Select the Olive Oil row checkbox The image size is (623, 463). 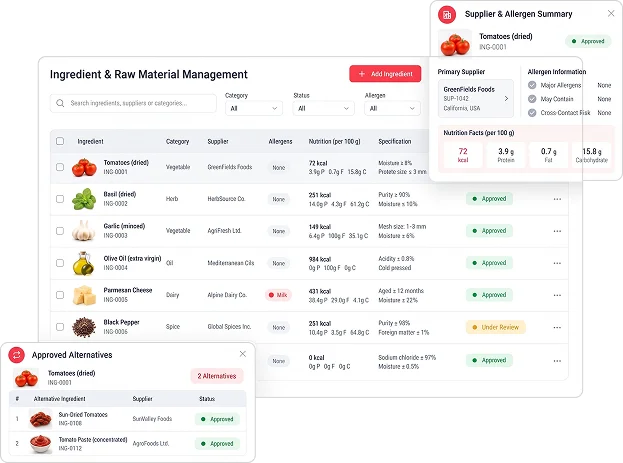point(60,263)
